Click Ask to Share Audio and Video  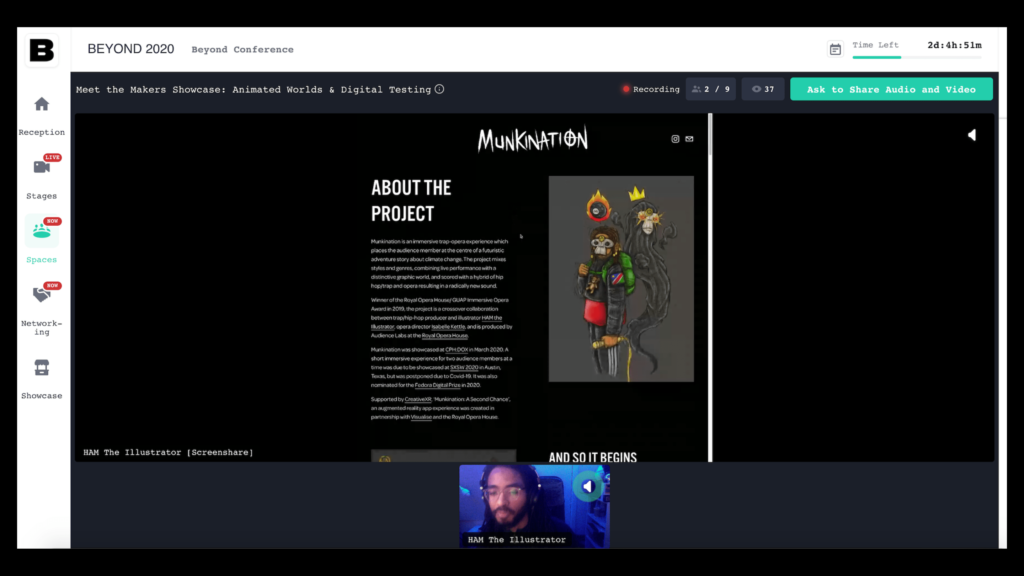click(x=891, y=89)
